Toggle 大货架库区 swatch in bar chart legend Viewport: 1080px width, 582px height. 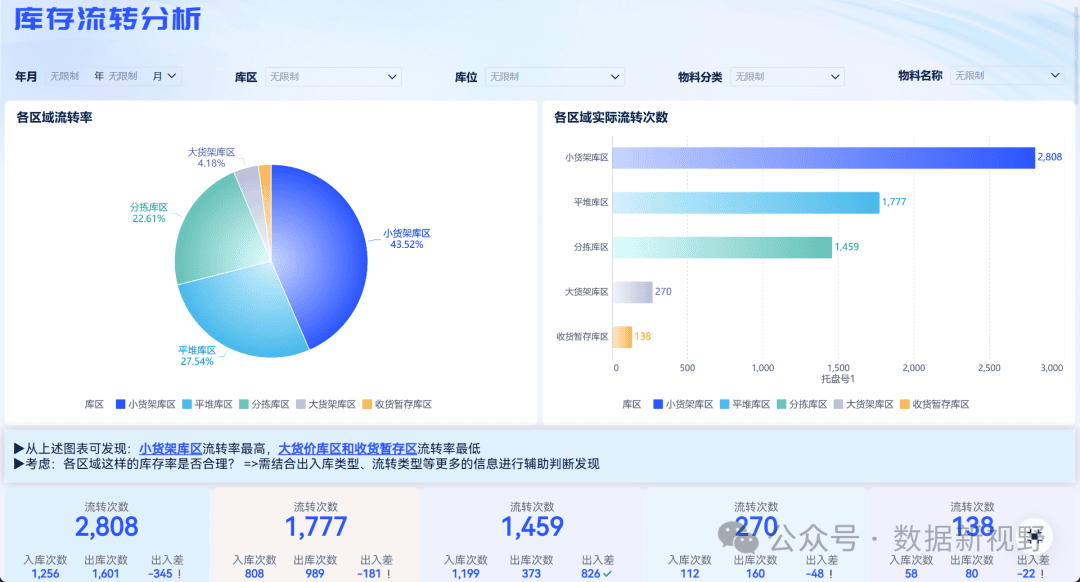coord(838,404)
